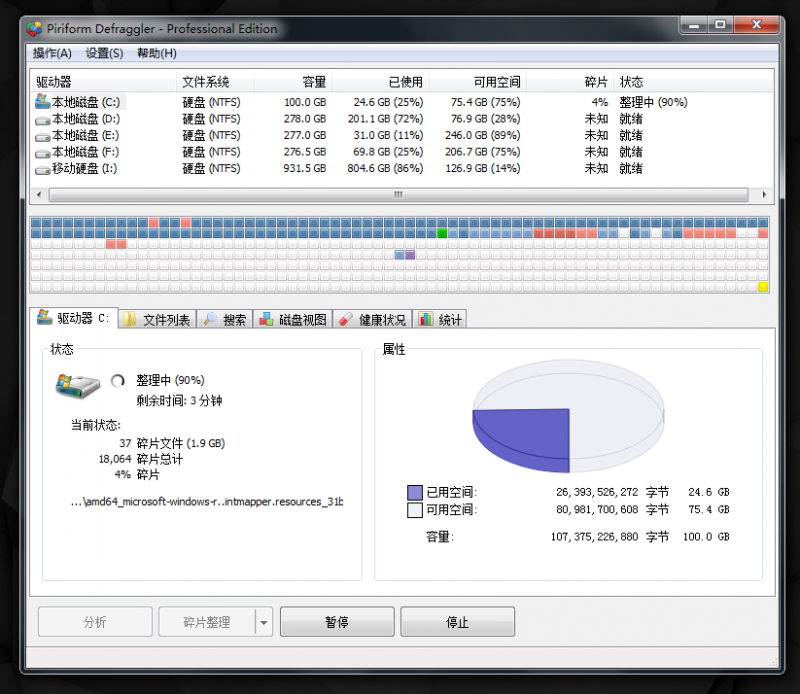The width and height of the screenshot is (800, 694).
Task: Click the Defraggler app icon in title bar
Action: (x=34, y=29)
